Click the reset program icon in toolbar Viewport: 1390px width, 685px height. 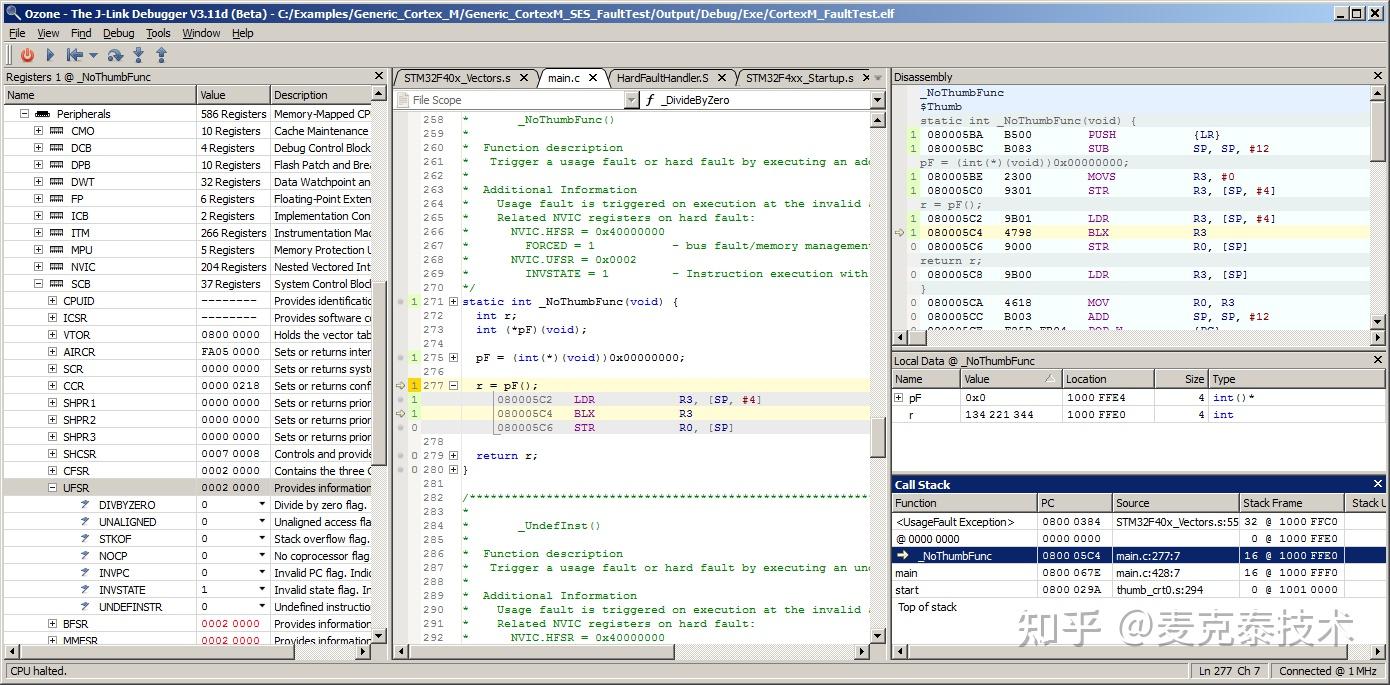pyautogui.click(x=75, y=56)
